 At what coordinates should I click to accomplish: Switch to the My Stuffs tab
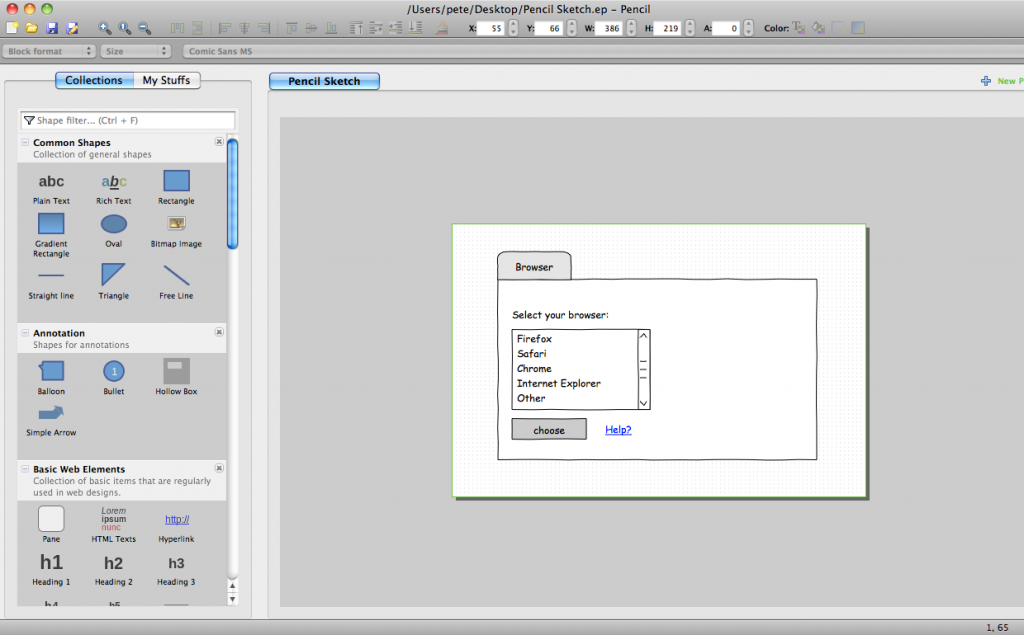[166, 80]
